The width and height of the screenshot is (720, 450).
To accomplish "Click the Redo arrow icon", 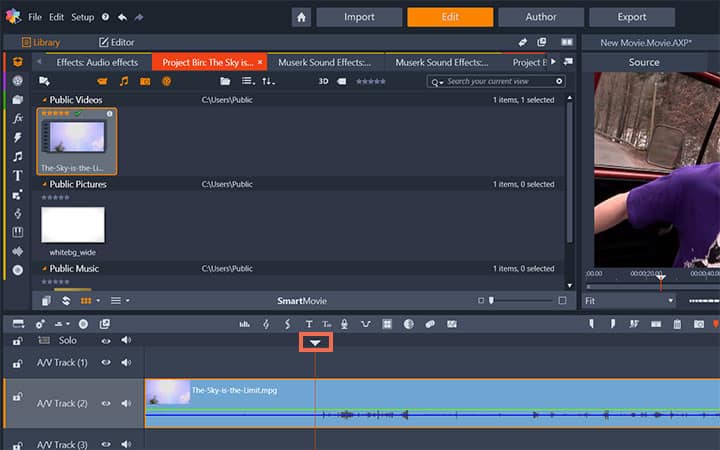I will click(139, 17).
